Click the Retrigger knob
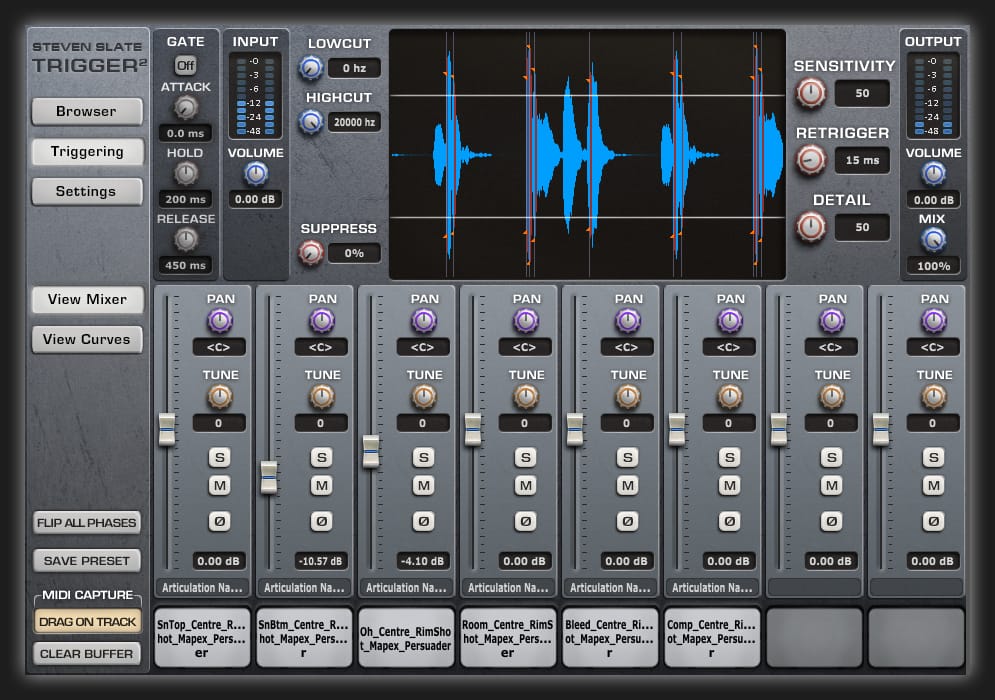 [x=811, y=160]
